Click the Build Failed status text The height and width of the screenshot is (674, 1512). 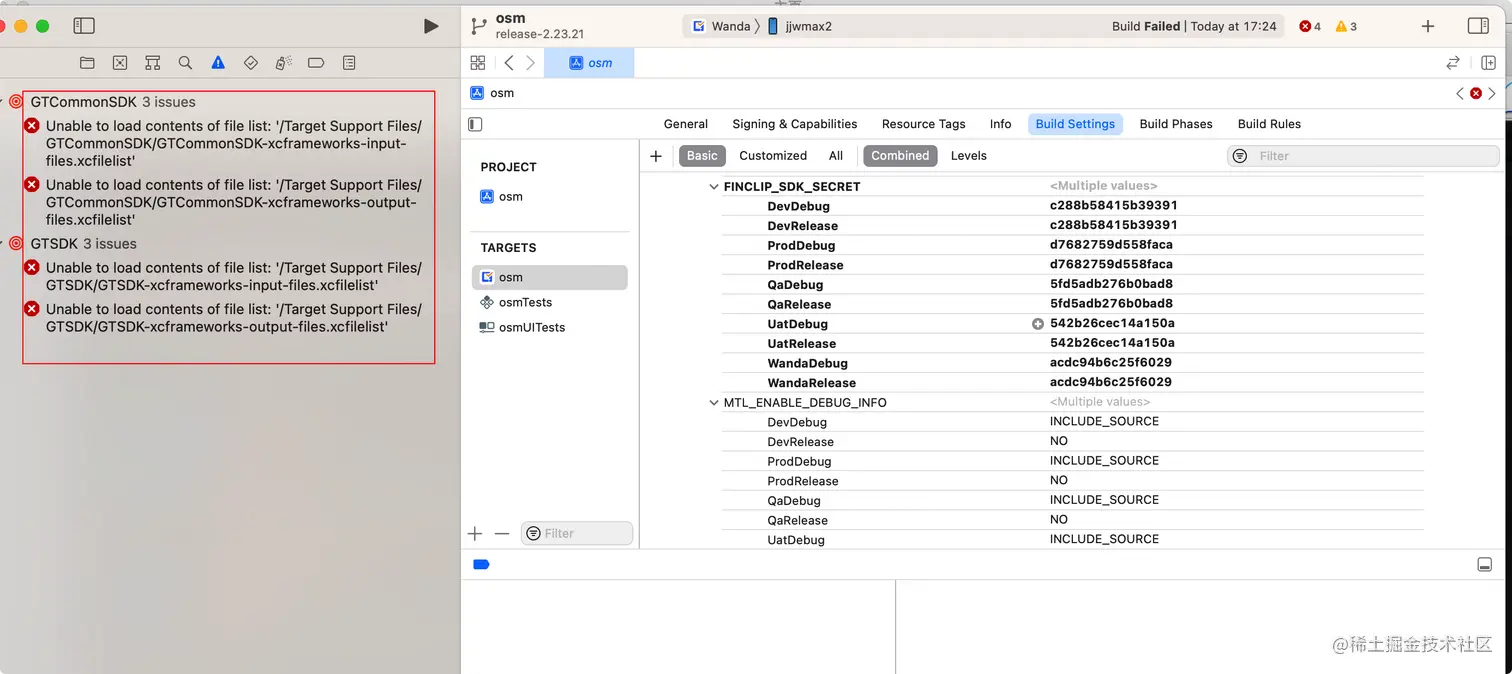click(x=1146, y=26)
